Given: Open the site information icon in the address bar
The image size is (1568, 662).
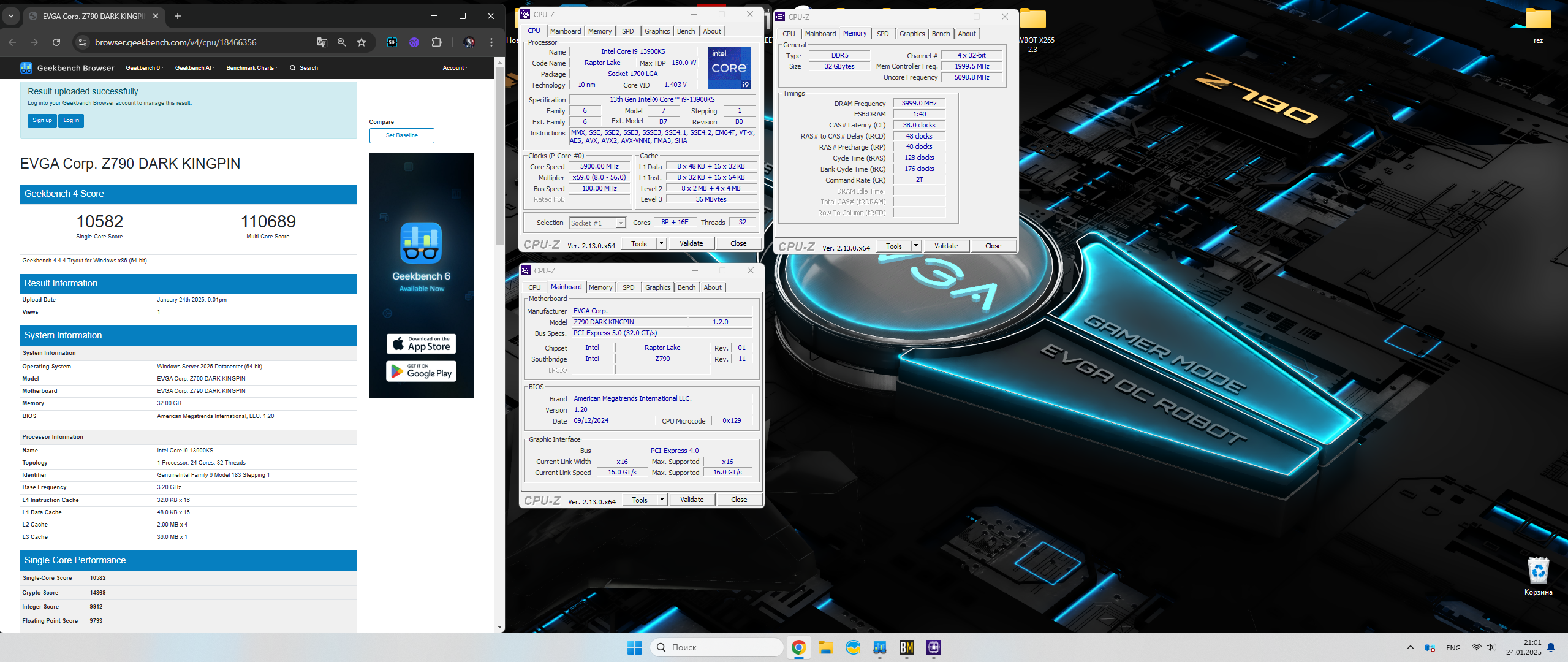Looking at the screenshot, I should click(82, 42).
